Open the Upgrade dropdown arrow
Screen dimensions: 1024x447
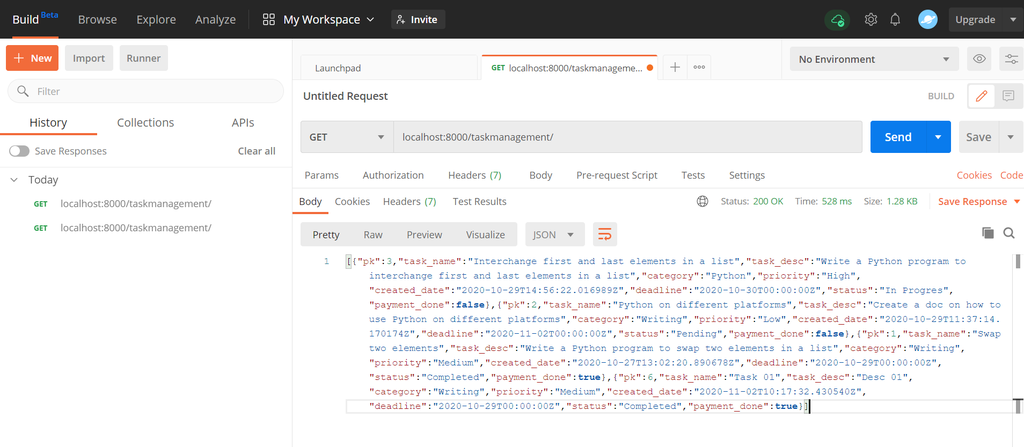pos(1011,20)
